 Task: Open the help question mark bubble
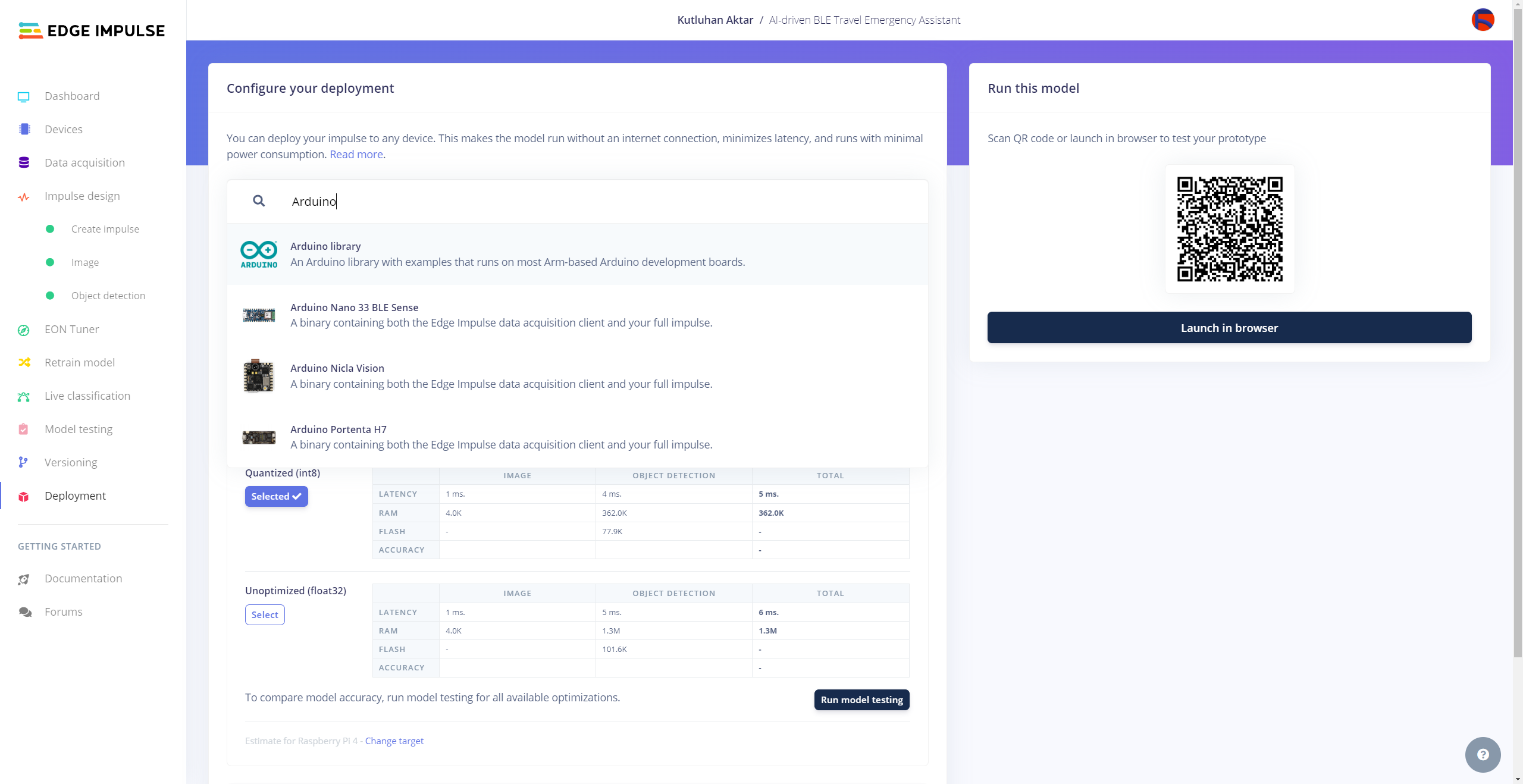[x=1483, y=754]
